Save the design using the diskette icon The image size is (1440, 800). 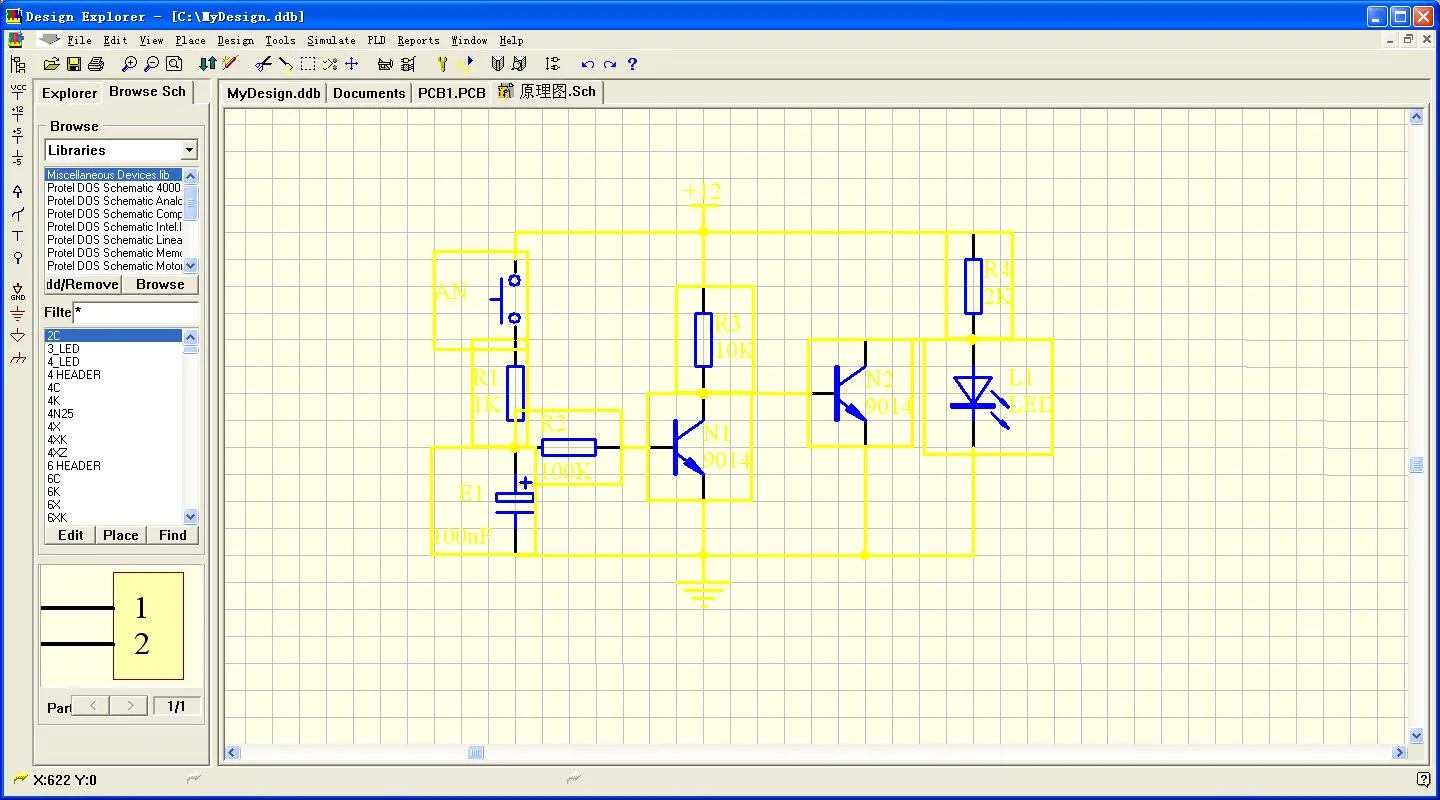pyautogui.click(x=73, y=63)
